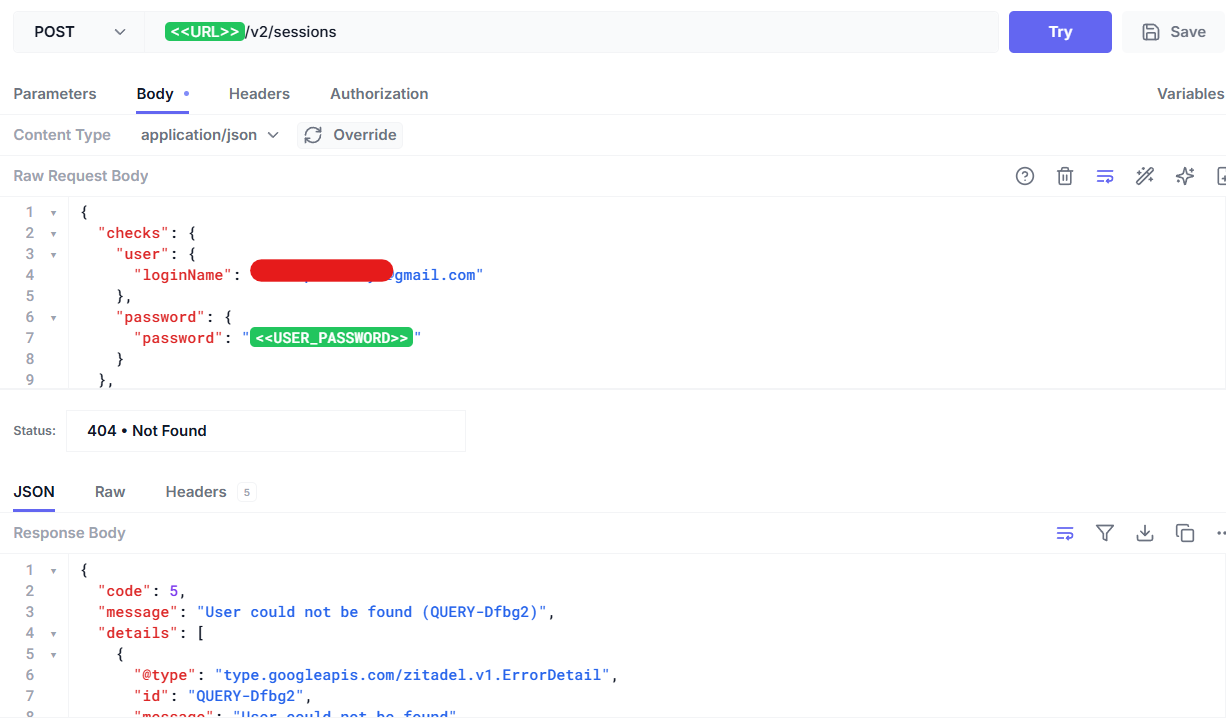Open the POST method dropdown
Screen dimensions: 1226x727
(x=78, y=32)
